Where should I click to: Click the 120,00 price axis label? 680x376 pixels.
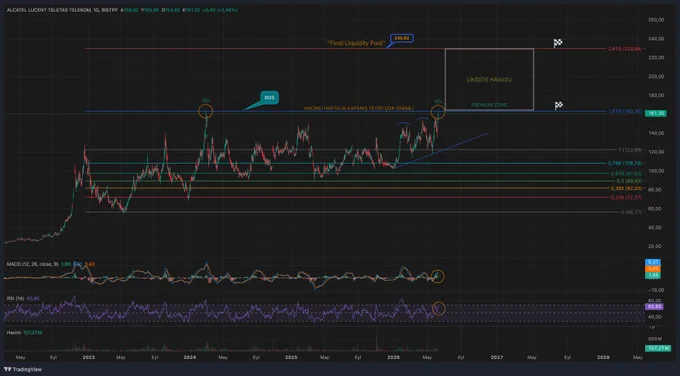[656, 152]
